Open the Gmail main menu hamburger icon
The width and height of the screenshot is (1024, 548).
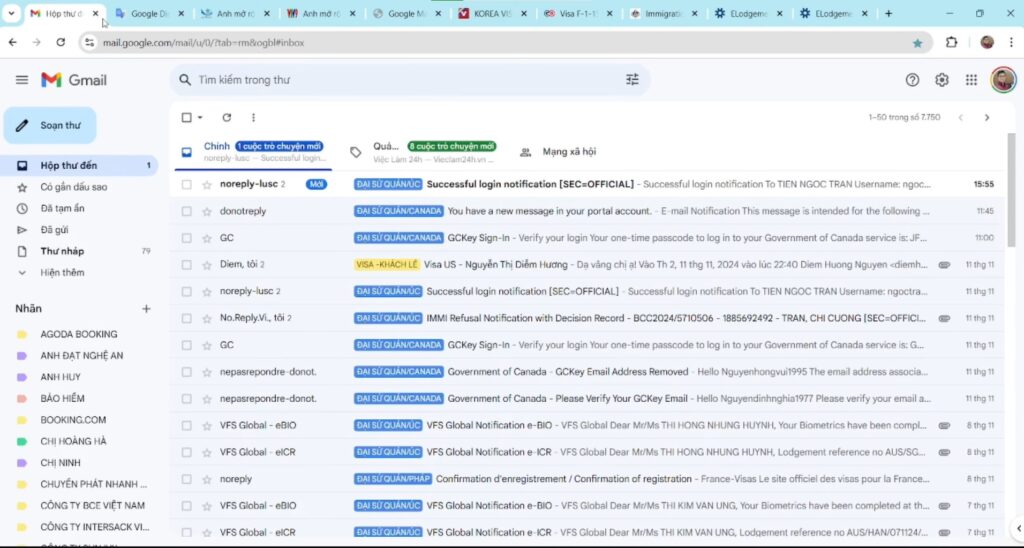point(22,80)
